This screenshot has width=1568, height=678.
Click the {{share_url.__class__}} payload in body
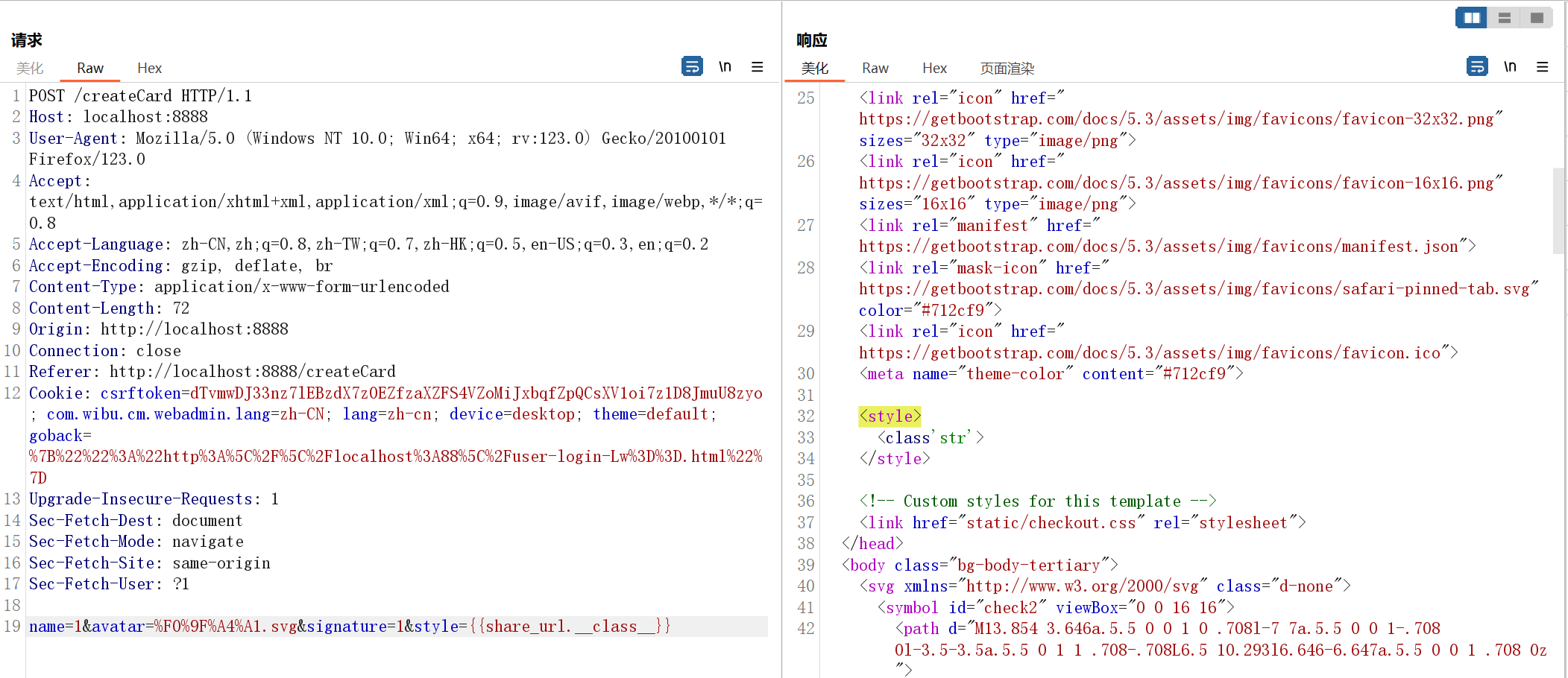[x=570, y=627]
